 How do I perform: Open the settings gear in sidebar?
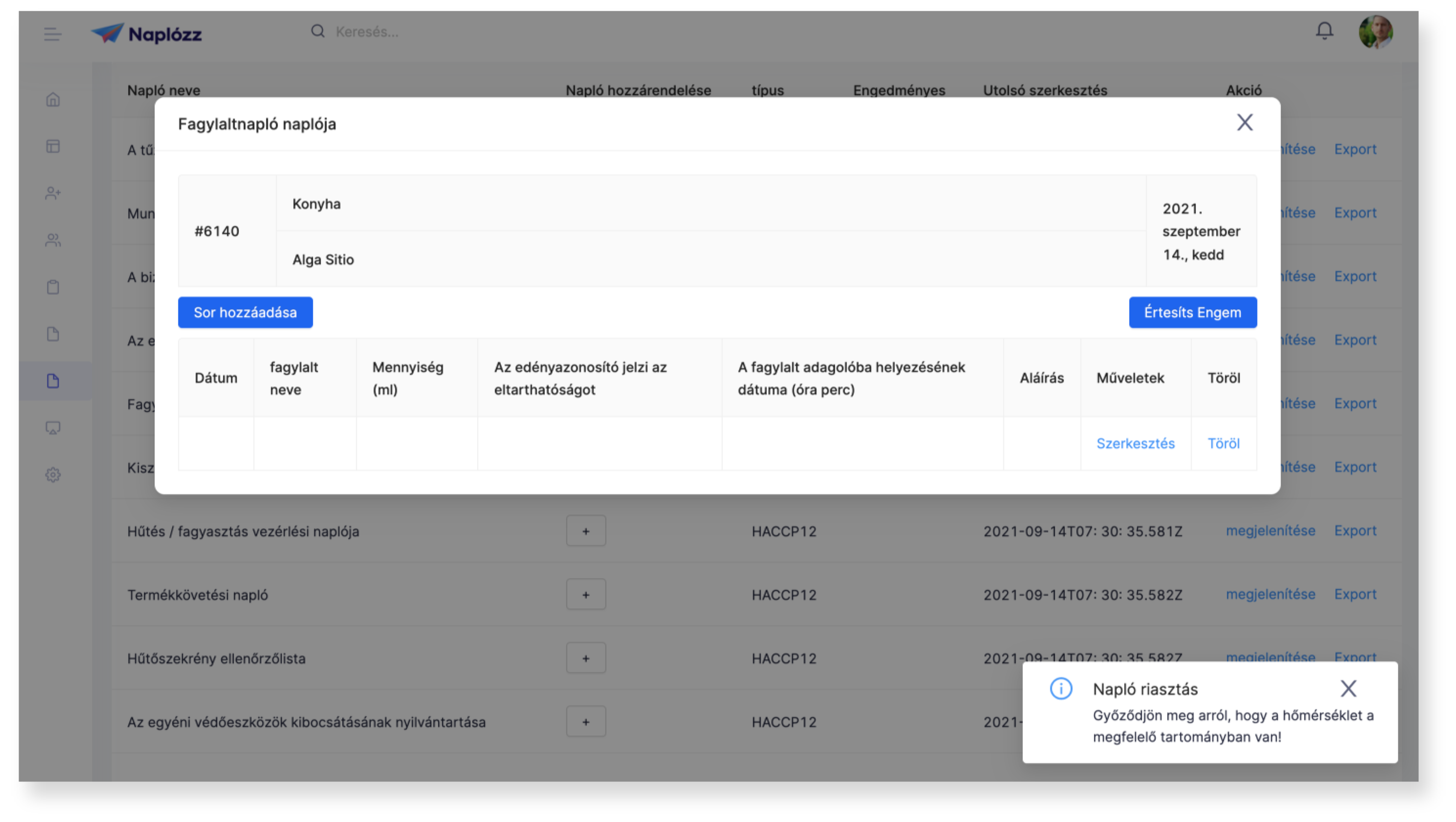[53, 474]
